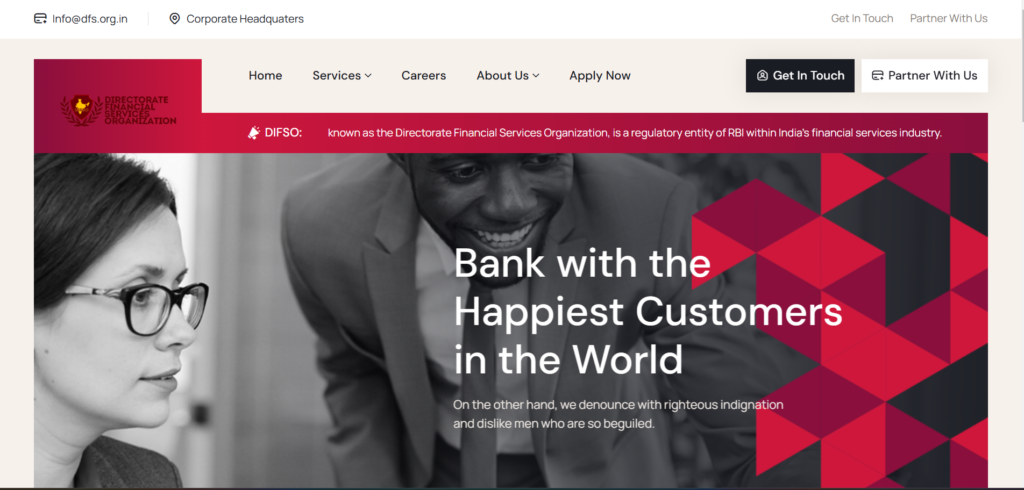Click the card icon inside the white Partner With Us button
This screenshot has width=1024, height=490.
click(878, 76)
